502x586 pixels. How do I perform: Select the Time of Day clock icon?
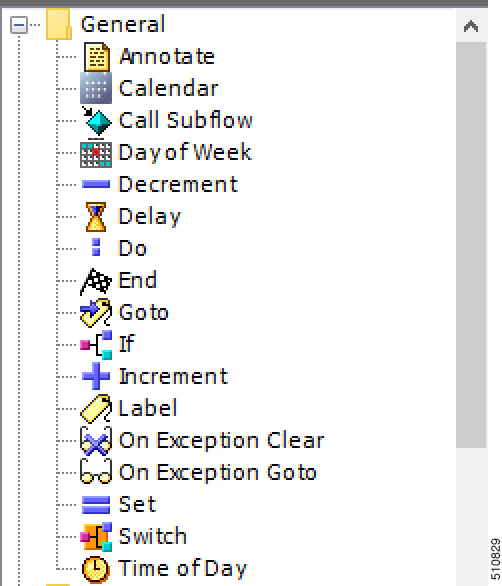pos(96,570)
